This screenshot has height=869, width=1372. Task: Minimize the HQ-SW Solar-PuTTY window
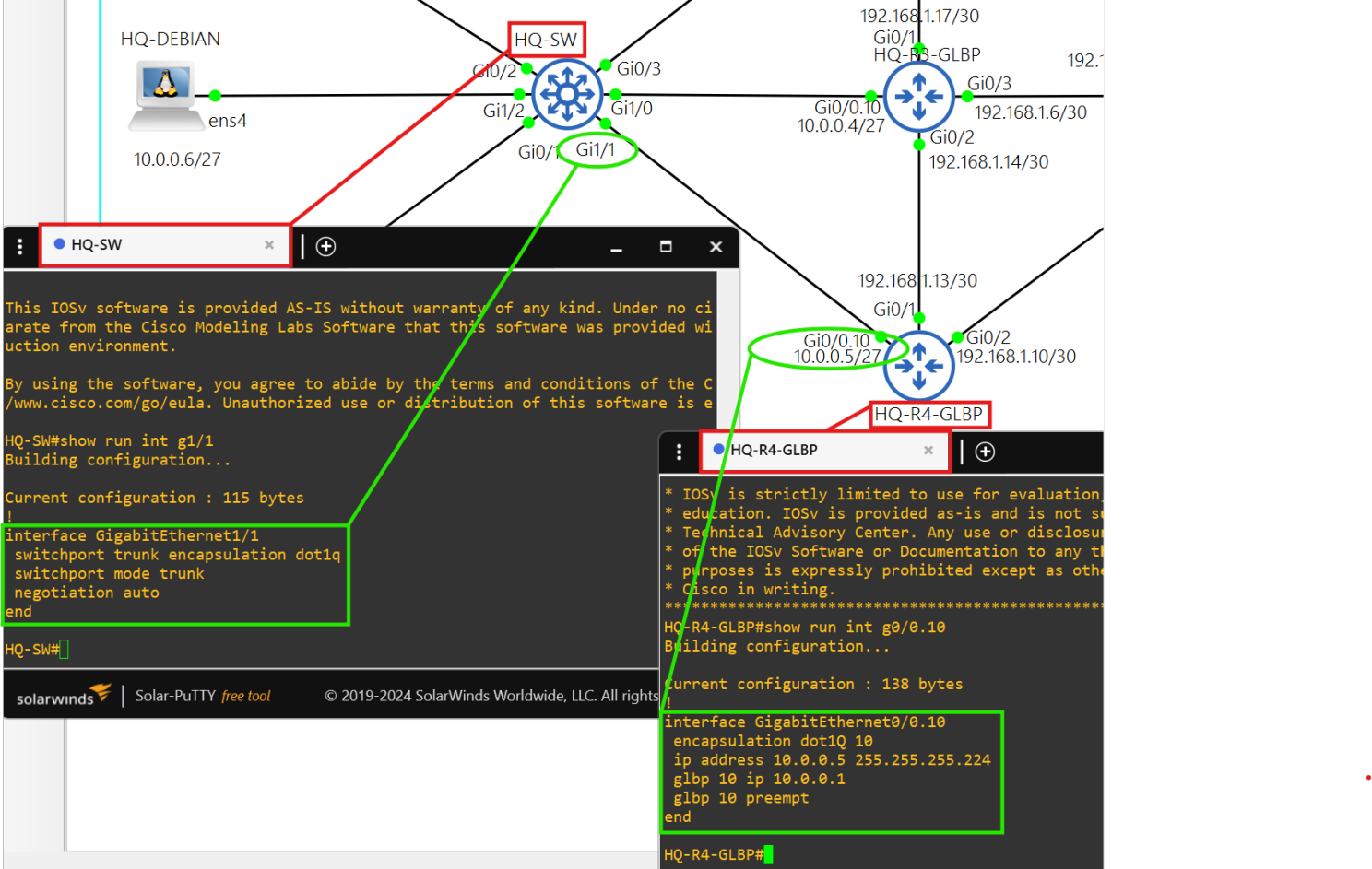616,247
